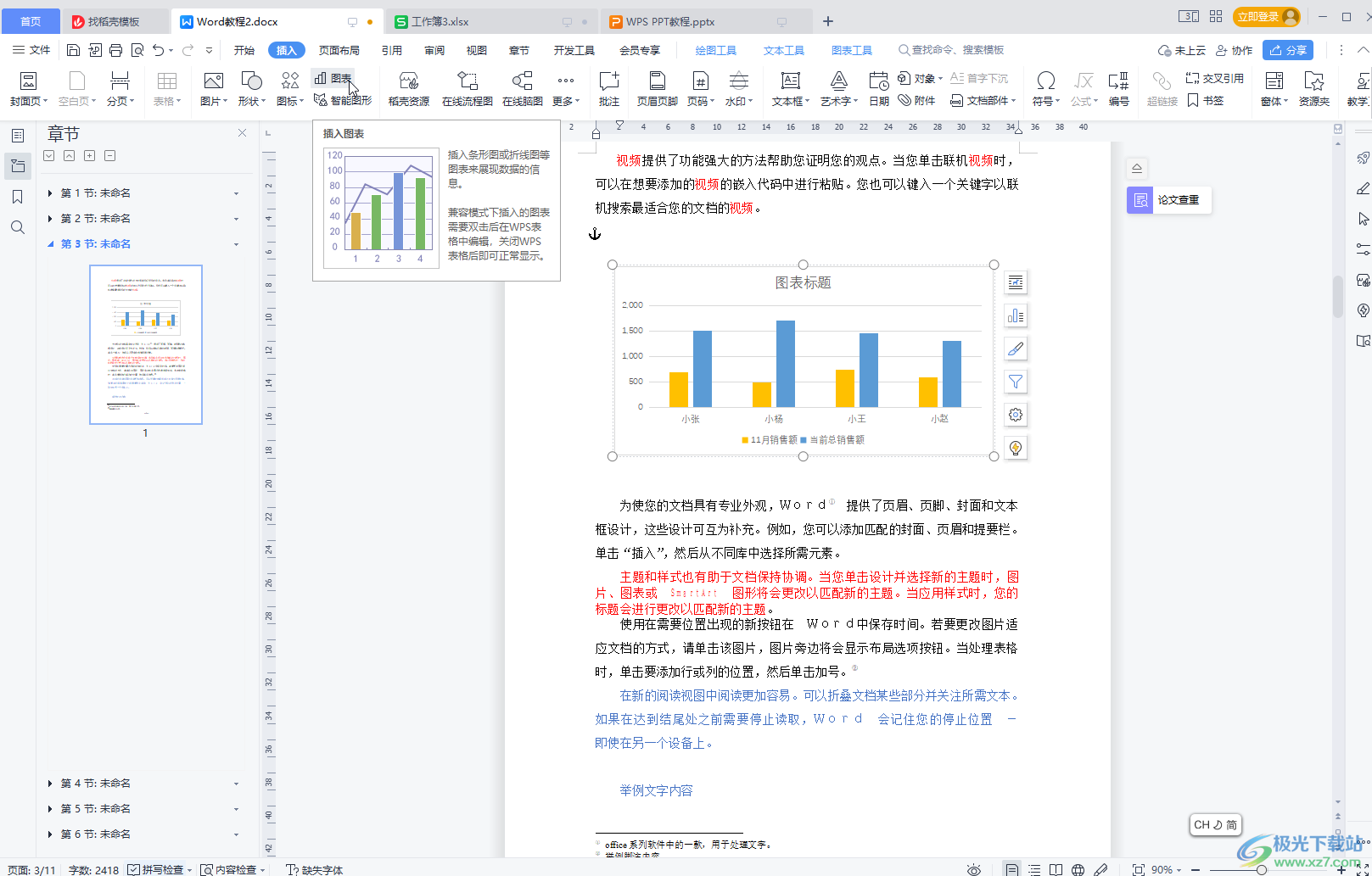Expand section 1 (第 1 节) in chapter pane
Viewport: 1372px width, 876px height.
click(x=50, y=193)
